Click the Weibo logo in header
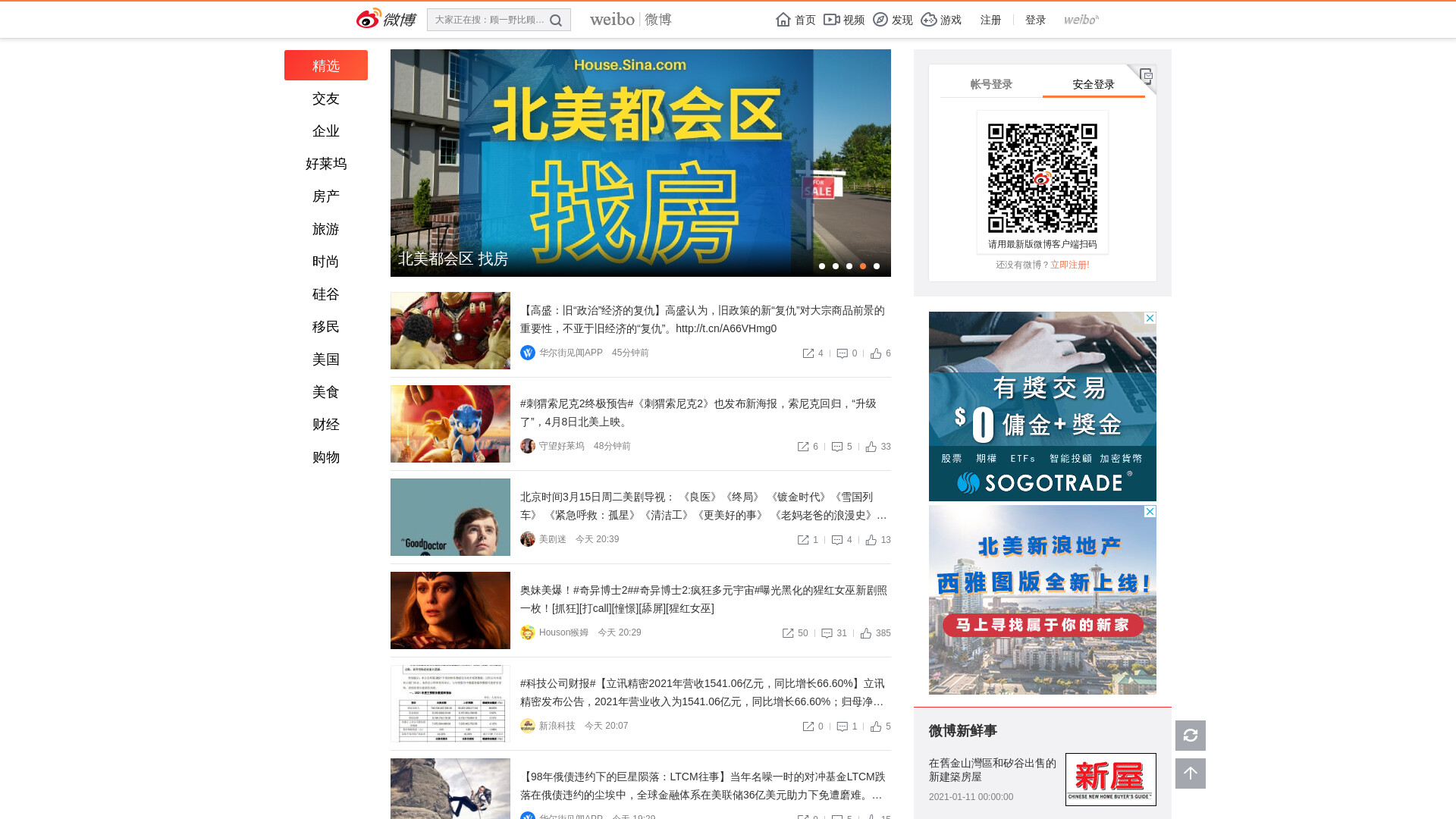1456x819 pixels. click(386, 19)
